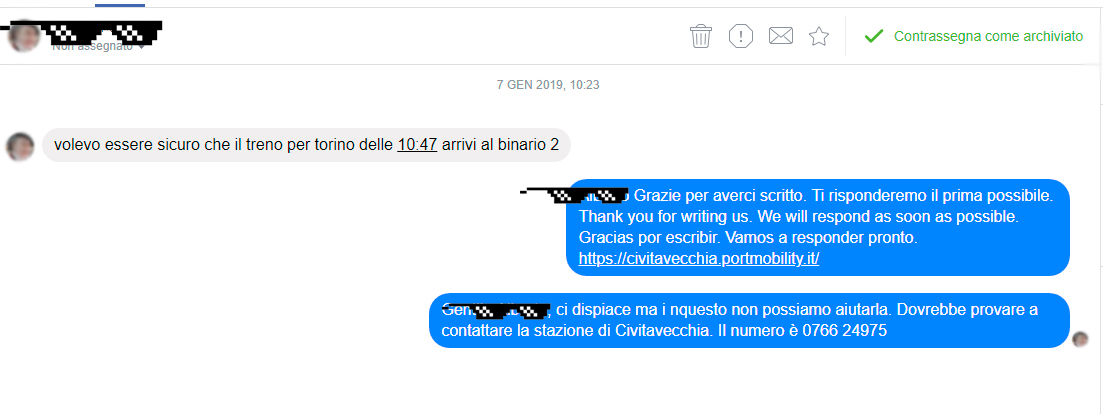This screenshot has height=414, width=1103.
Task: Select the 'ci dispiace ma' reply bubble
Action: pyautogui.click(x=749, y=320)
